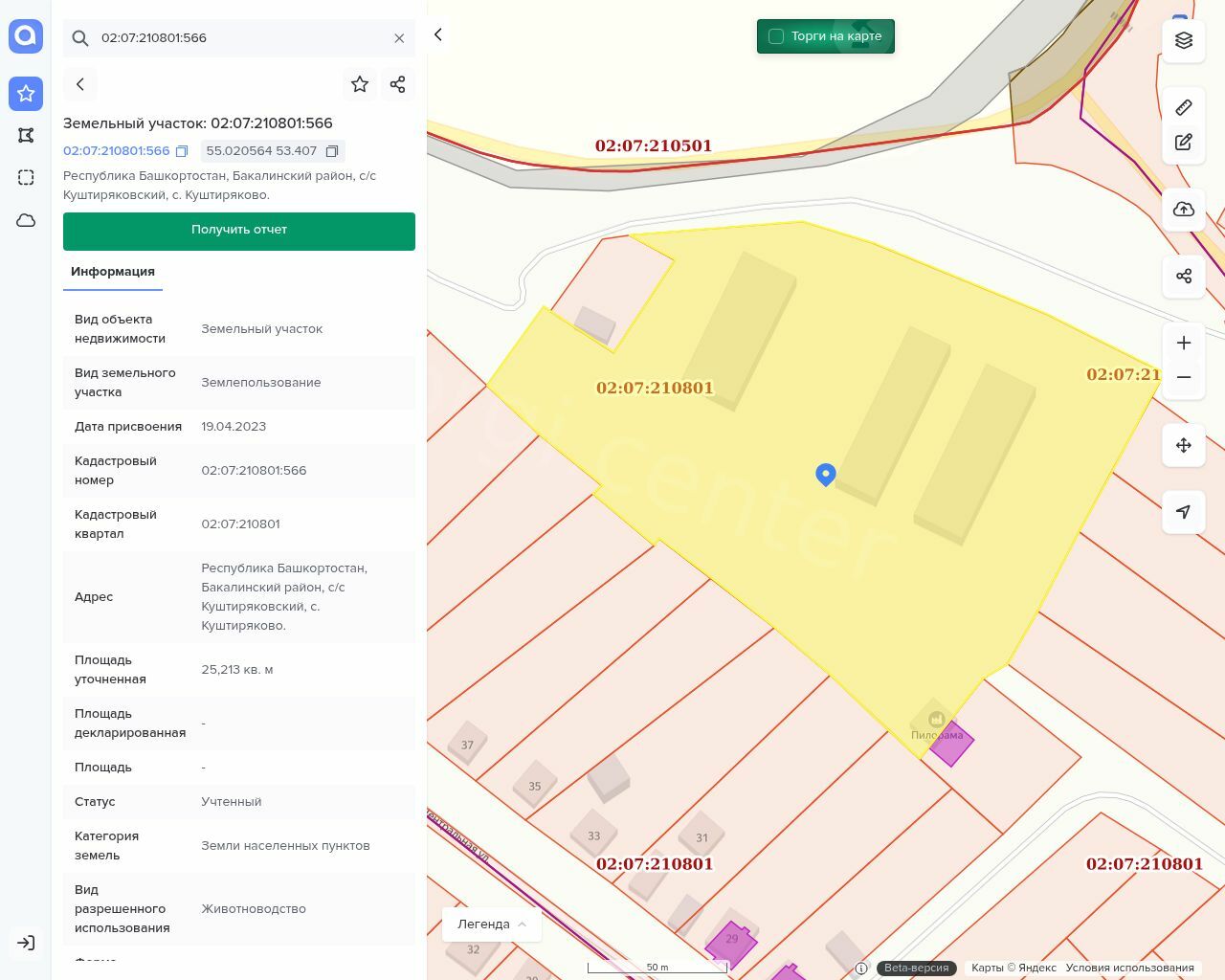Copy coordinates 55.020564 53.407

click(x=332, y=151)
